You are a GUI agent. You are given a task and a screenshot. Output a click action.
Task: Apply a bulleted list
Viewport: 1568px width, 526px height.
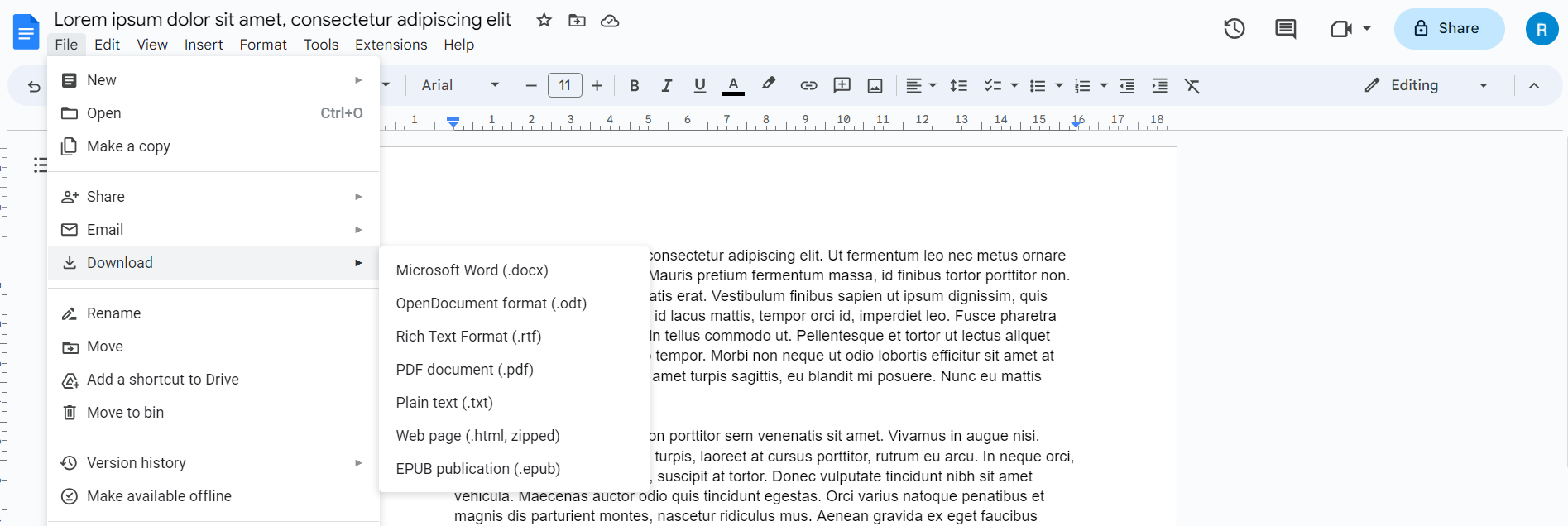point(1037,86)
